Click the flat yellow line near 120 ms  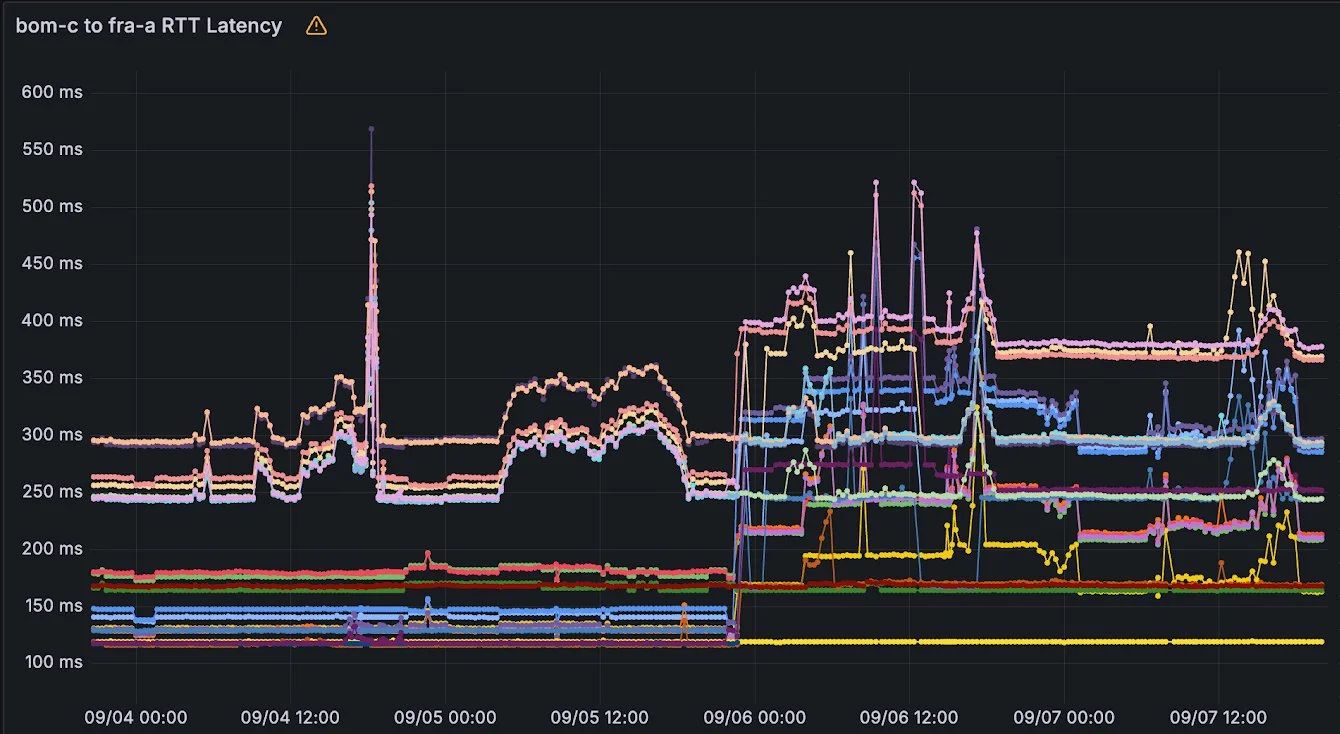[1000, 641]
